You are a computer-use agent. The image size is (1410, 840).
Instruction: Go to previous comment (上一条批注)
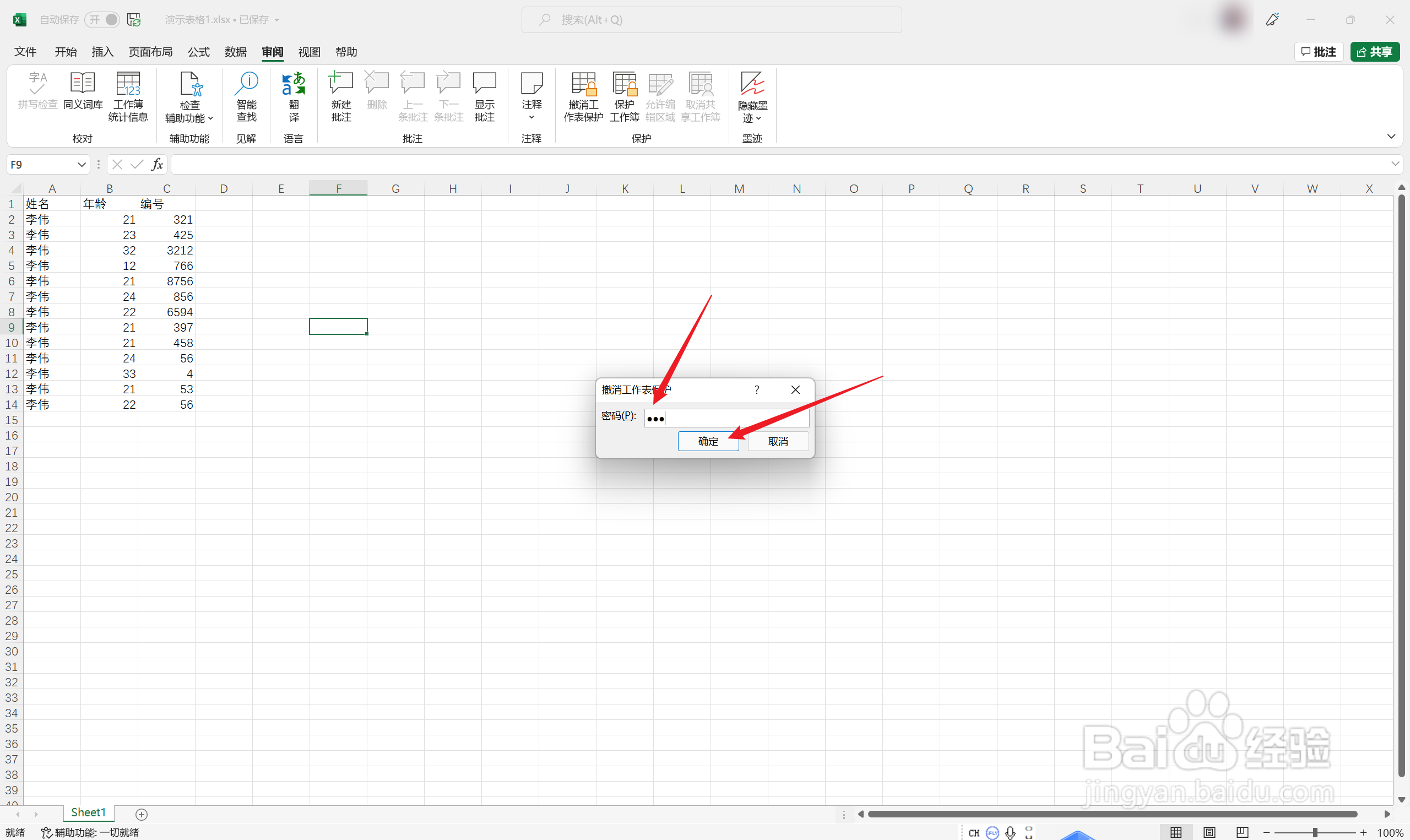[x=413, y=96]
